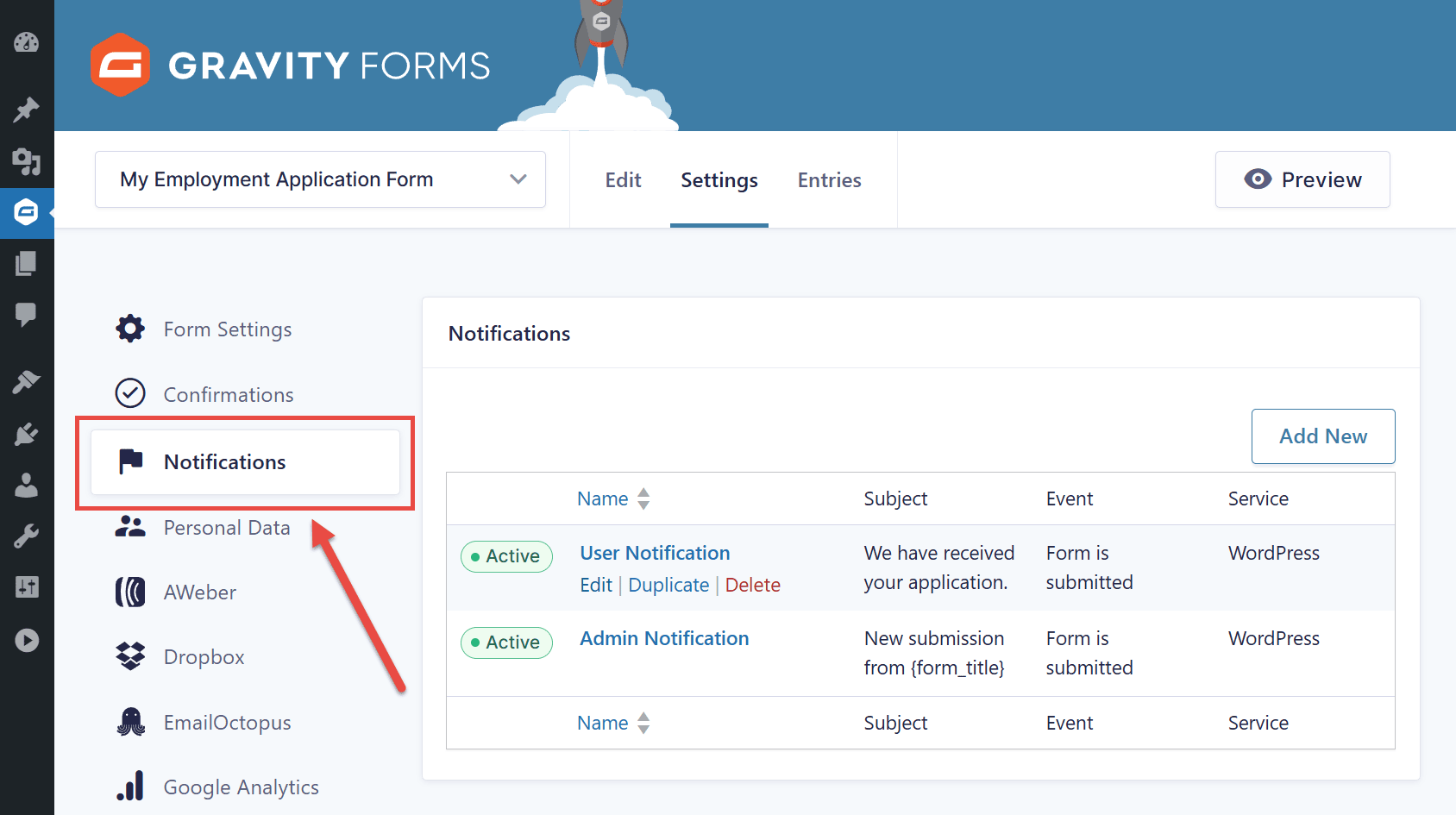The width and height of the screenshot is (1456, 815).
Task: Go to the Entries tab
Action: coord(830,180)
